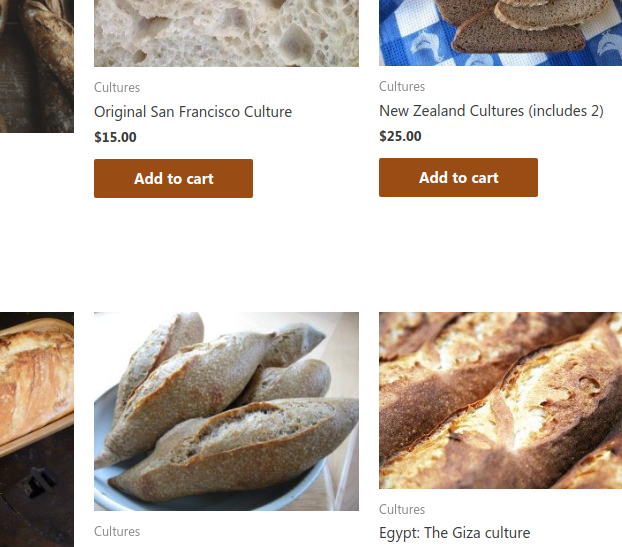622x547 pixels.
Task: Open the whole wheat rolls in bowl photo
Action: 227,411
